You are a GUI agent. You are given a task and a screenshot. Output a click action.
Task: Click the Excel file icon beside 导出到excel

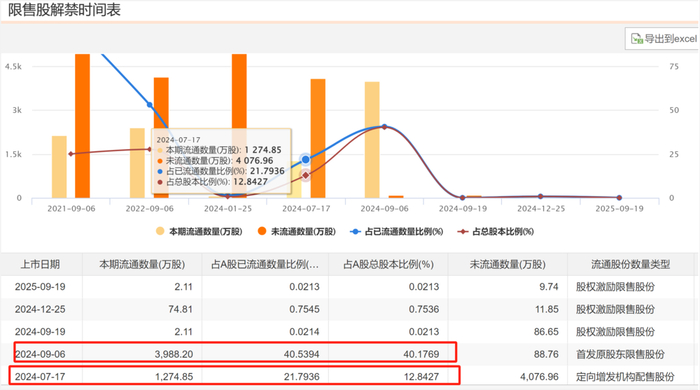(x=637, y=39)
